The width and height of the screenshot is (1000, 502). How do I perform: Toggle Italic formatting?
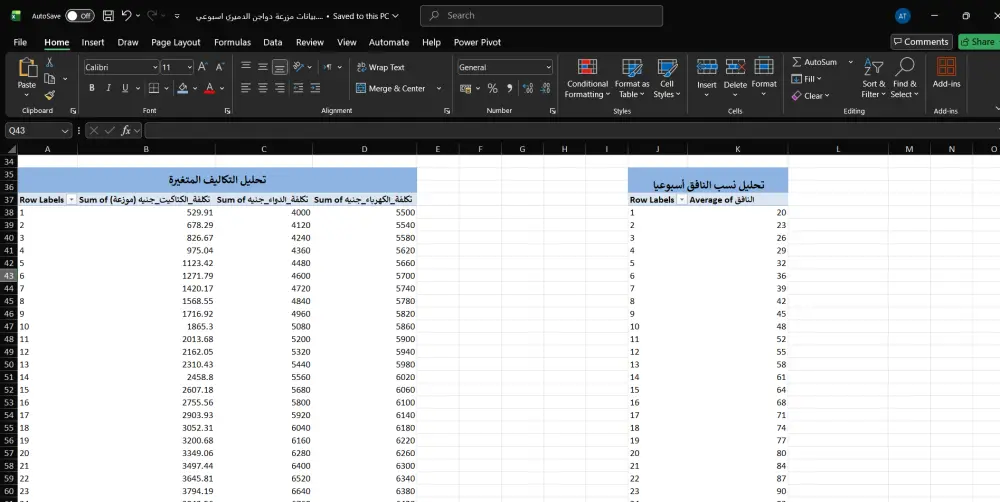[108, 88]
